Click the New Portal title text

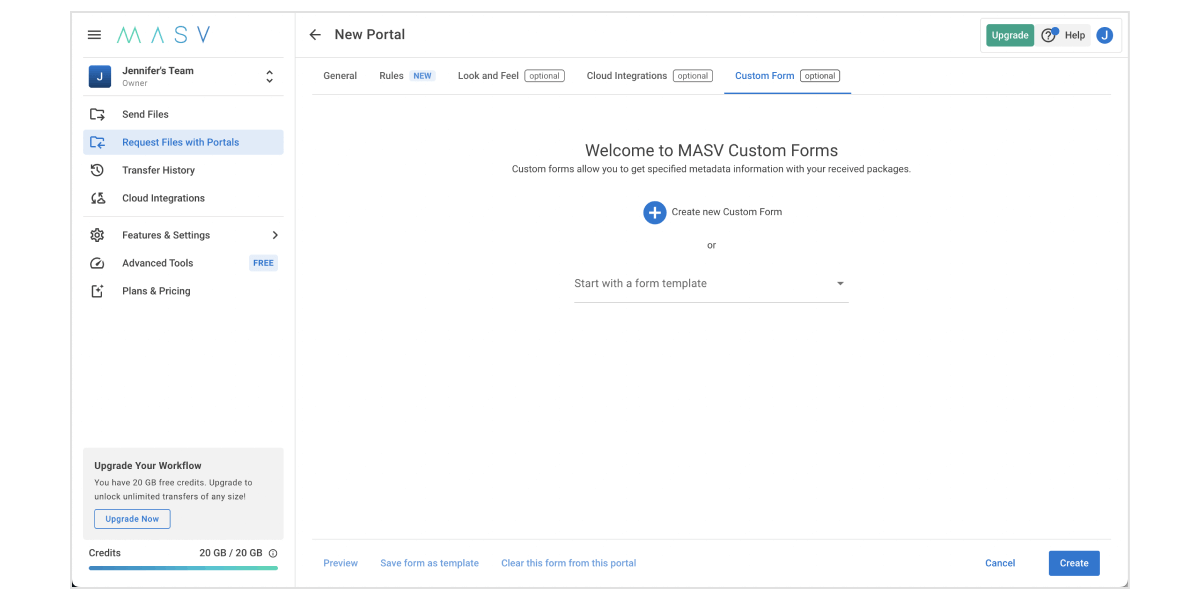[x=370, y=35]
